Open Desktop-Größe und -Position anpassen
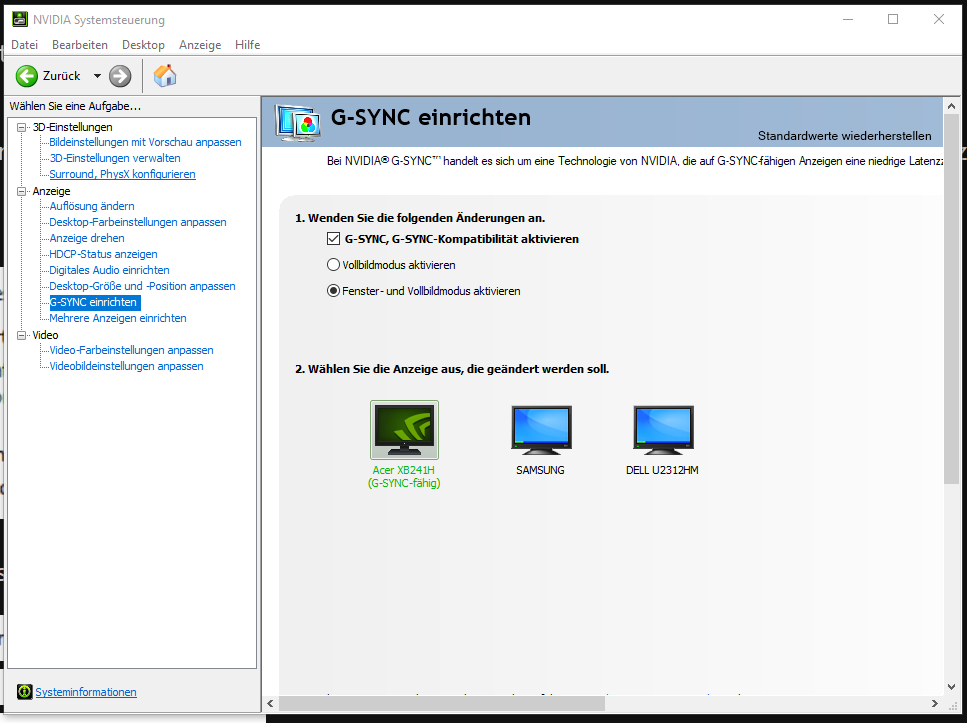Viewport: 967px width, 723px height. pos(142,286)
